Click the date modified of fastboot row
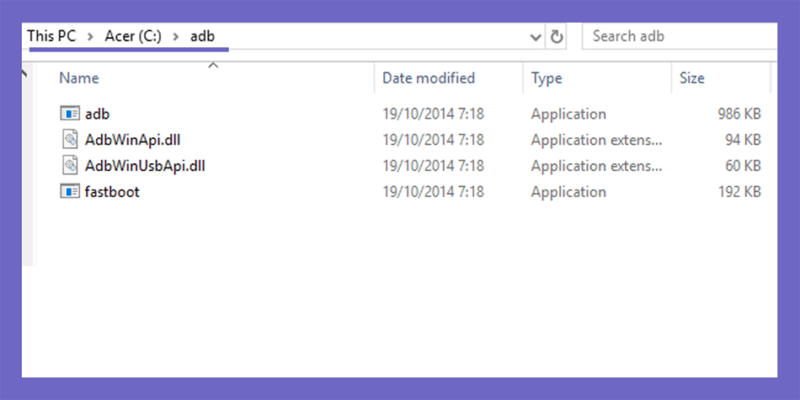 click(433, 192)
